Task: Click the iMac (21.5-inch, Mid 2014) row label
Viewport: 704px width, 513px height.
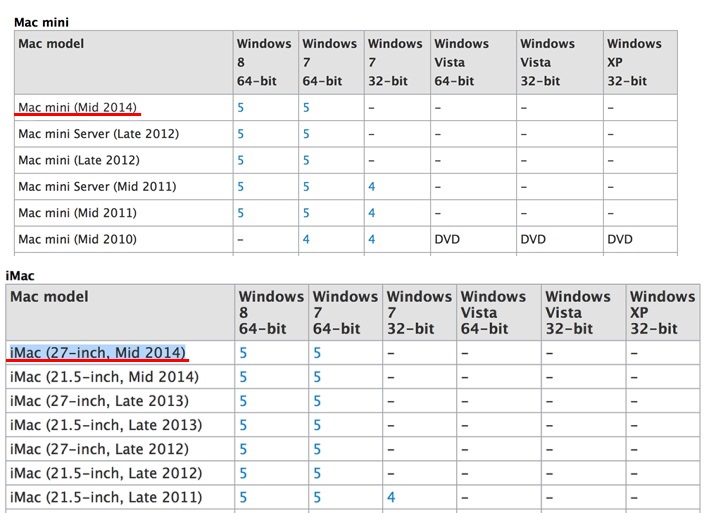Action: pos(104,377)
